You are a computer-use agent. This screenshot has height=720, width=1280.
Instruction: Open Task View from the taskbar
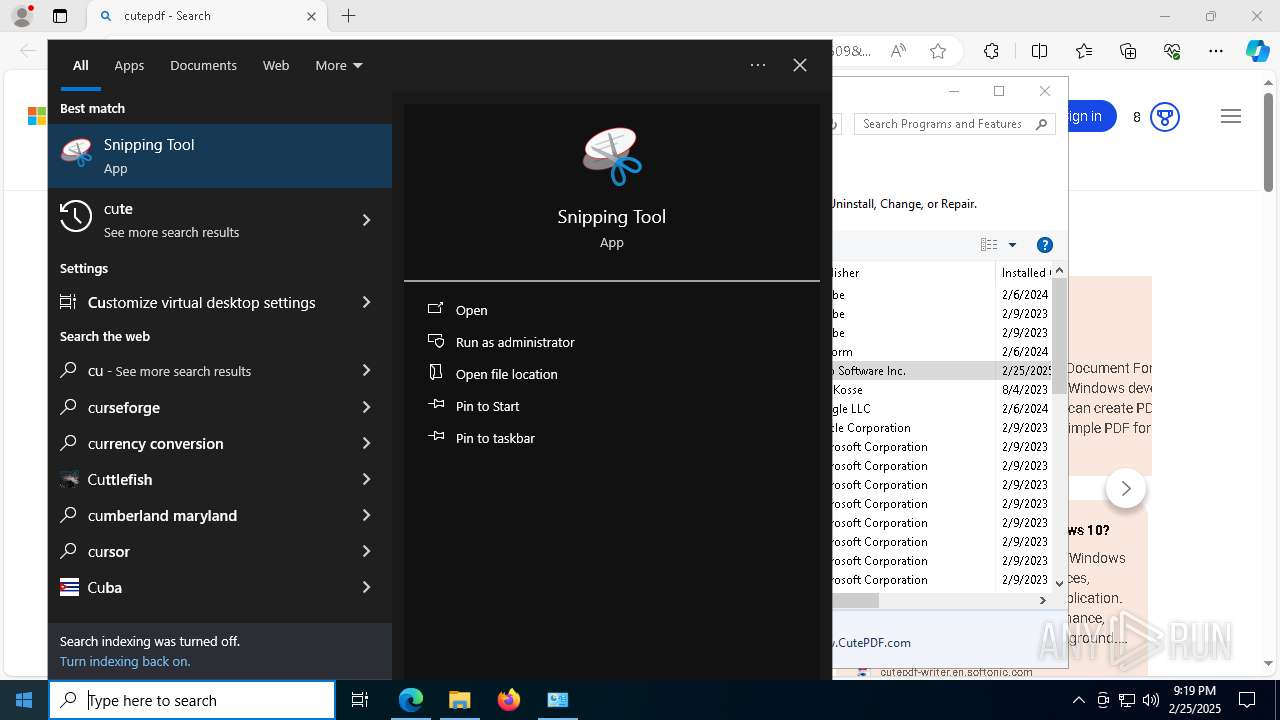(360, 700)
